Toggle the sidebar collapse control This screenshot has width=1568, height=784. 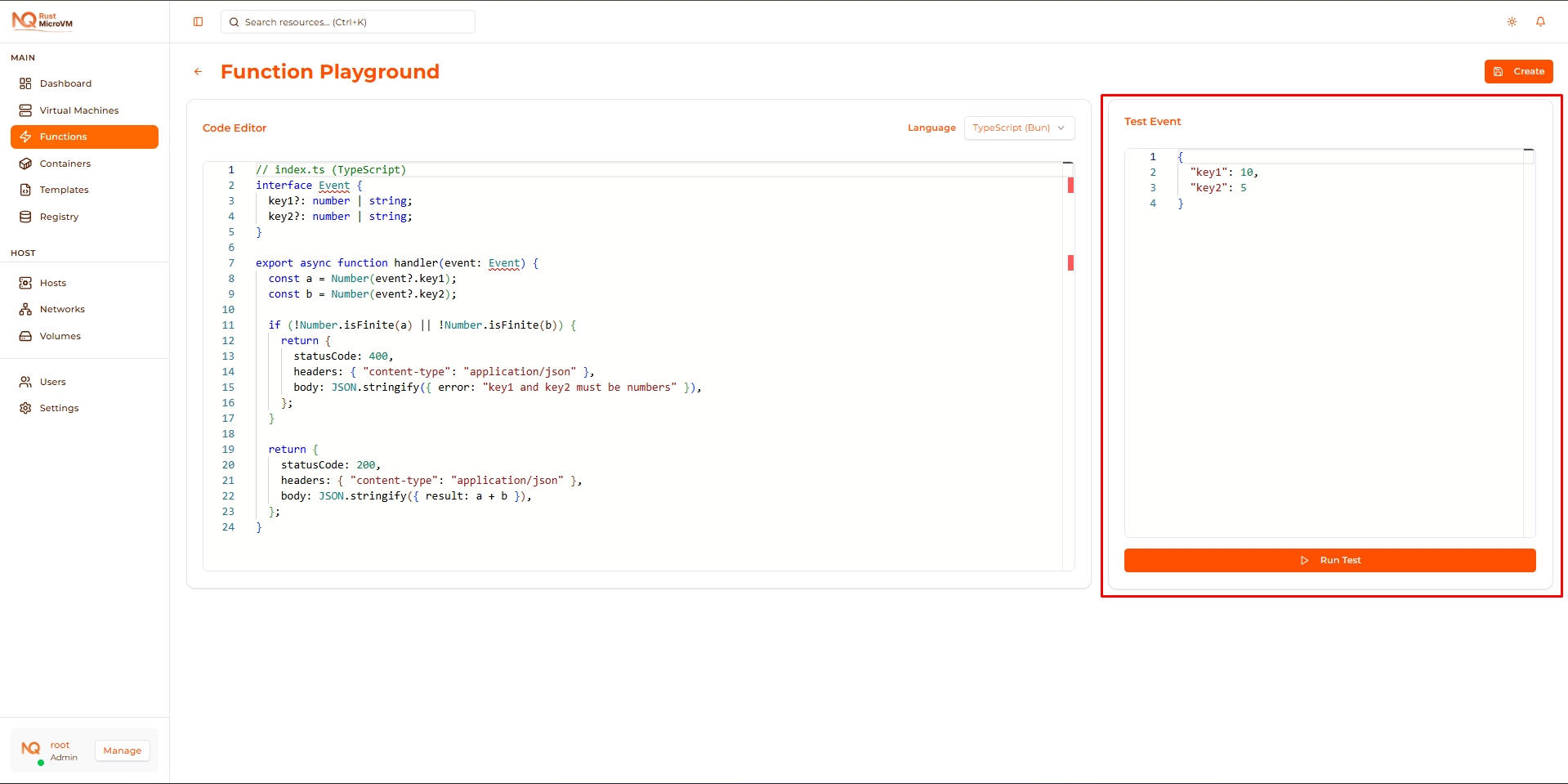pos(198,21)
